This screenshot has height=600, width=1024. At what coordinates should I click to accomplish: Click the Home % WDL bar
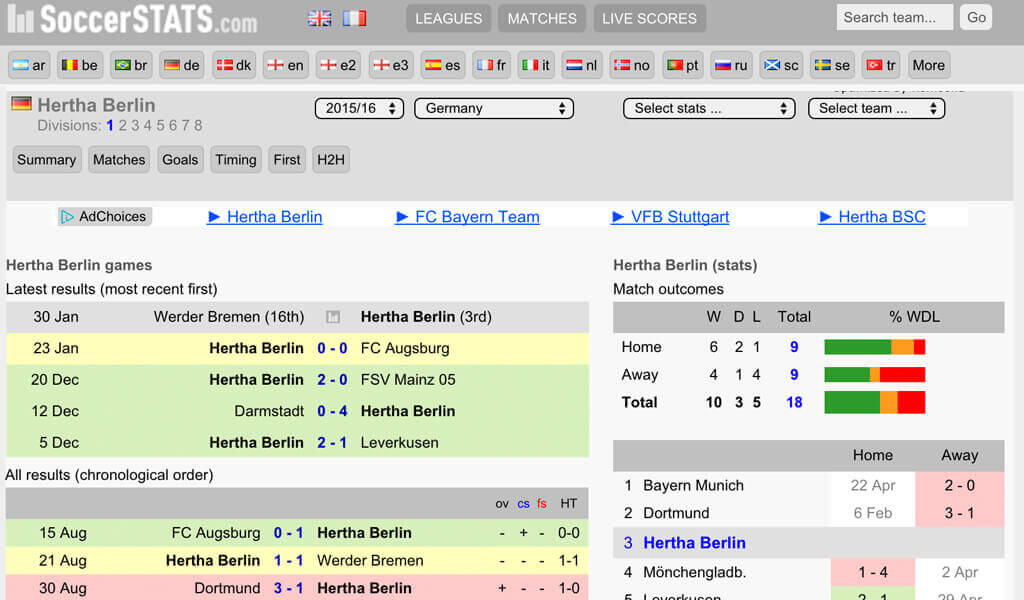point(874,347)
